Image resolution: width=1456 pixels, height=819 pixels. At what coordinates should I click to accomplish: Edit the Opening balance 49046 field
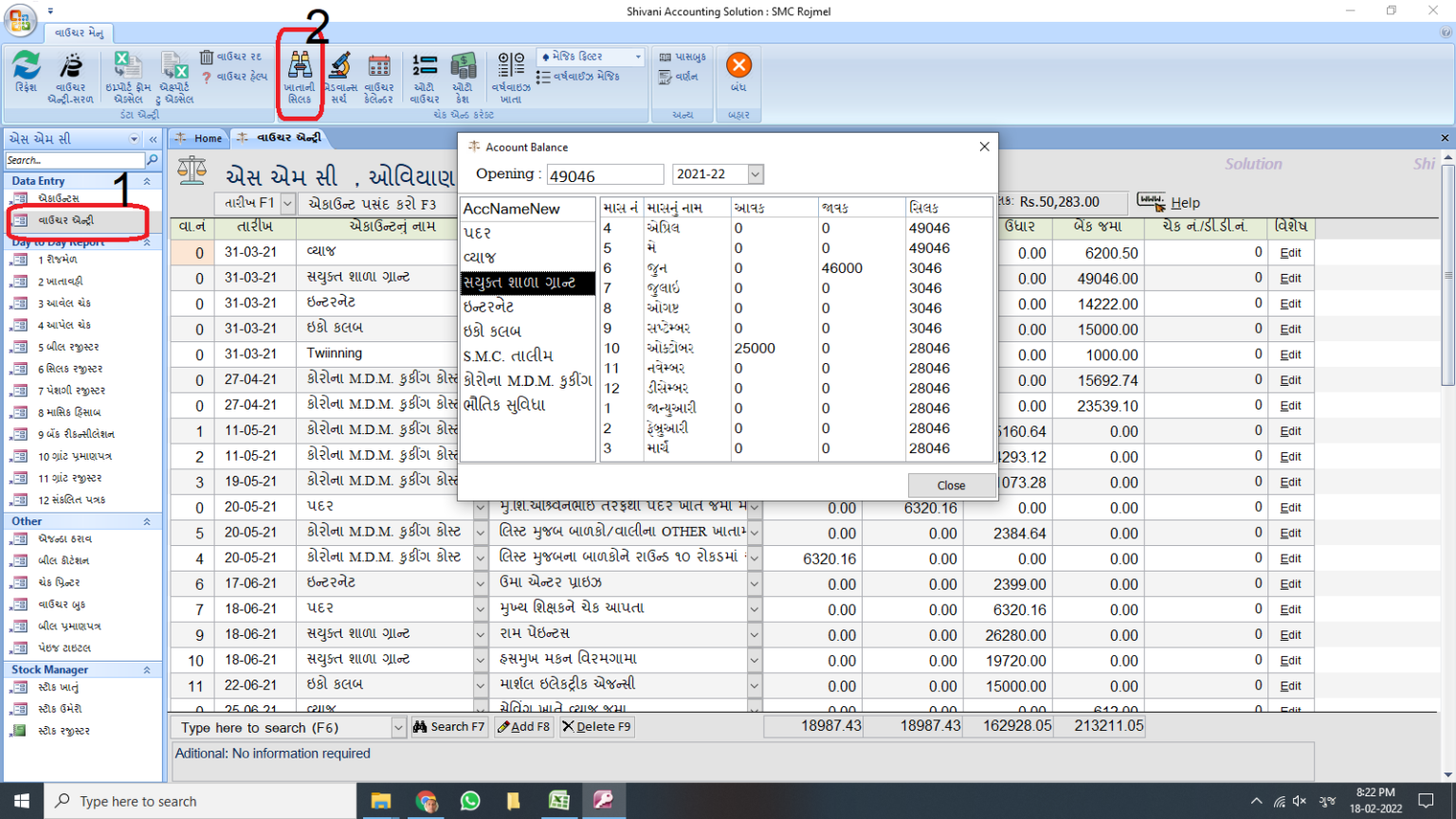click(x=606, y=174)
